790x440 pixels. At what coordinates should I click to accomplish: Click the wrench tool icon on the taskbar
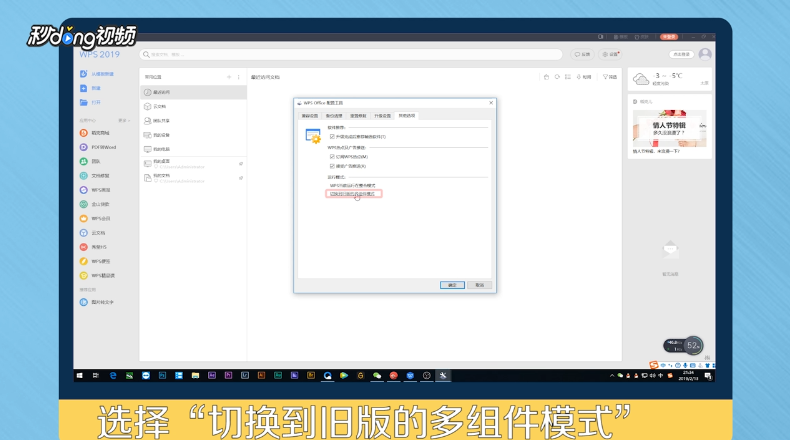click(443, 375)
